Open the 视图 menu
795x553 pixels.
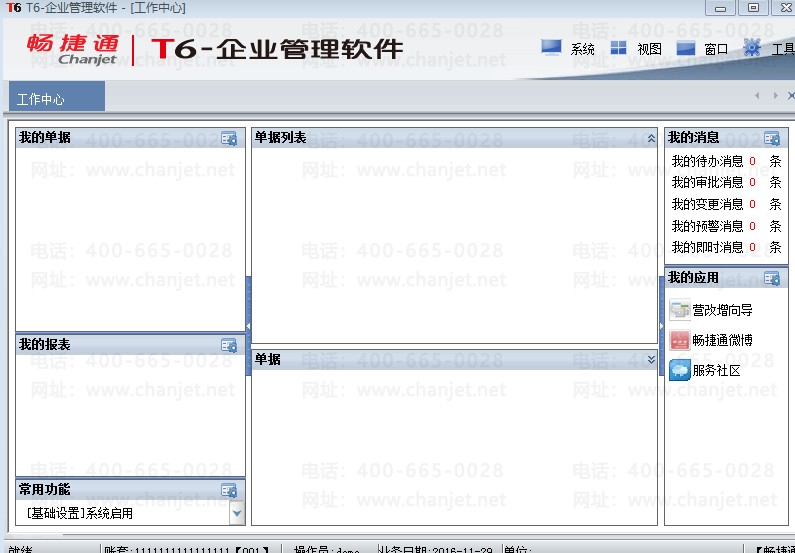tap(649, 49)
